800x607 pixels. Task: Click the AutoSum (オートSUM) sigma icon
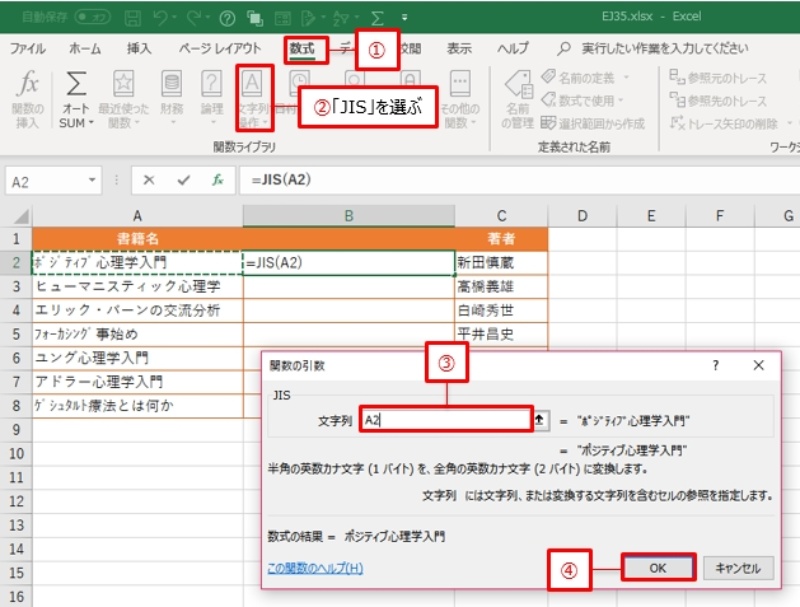point(76,84)
